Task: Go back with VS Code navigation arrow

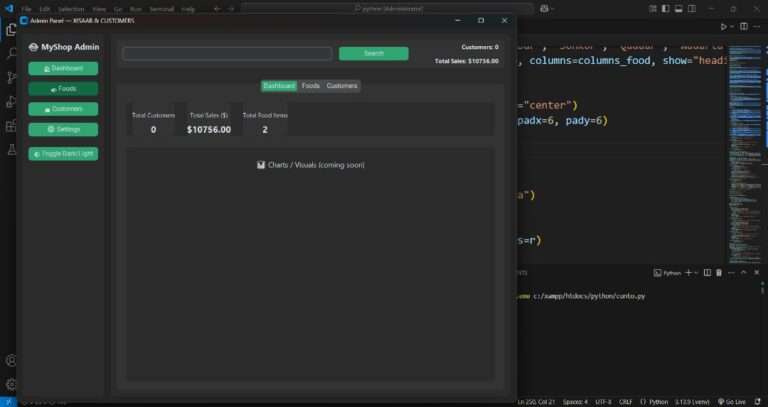Action: click(217, 9)
